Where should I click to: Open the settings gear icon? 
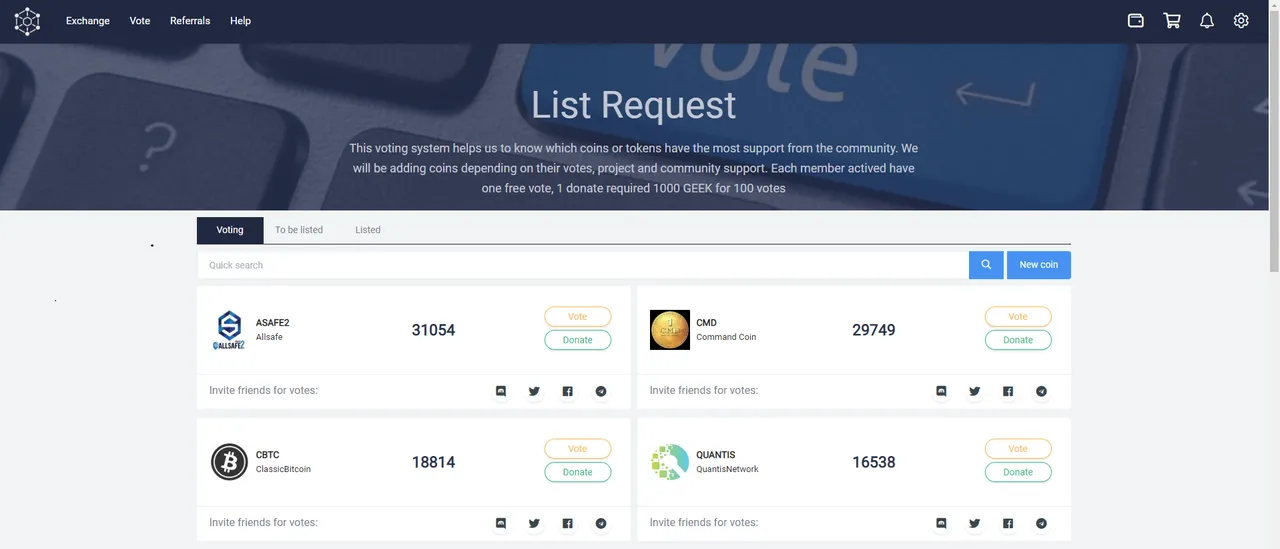(x=1241, y=20)
